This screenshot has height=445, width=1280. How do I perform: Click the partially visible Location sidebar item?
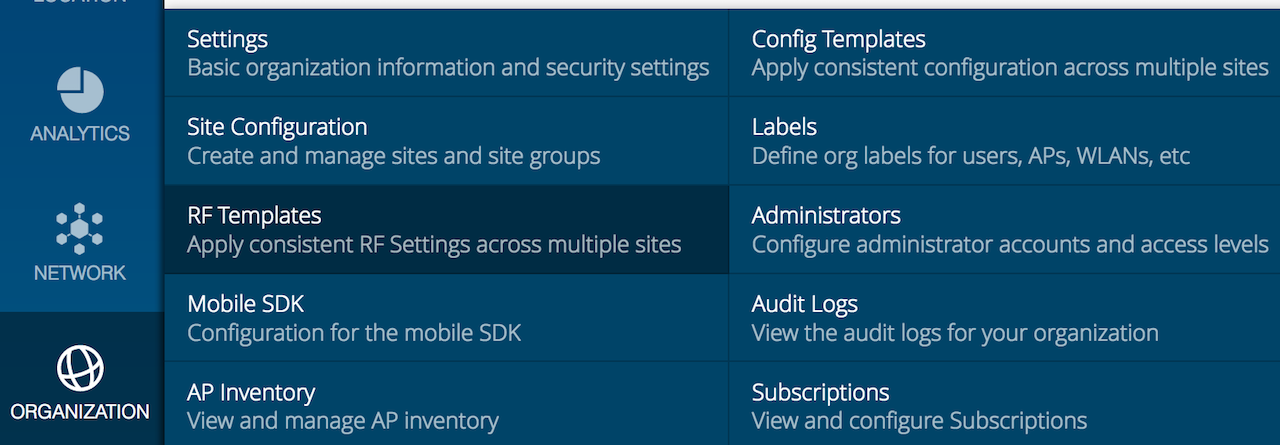(x=80, y=3)
